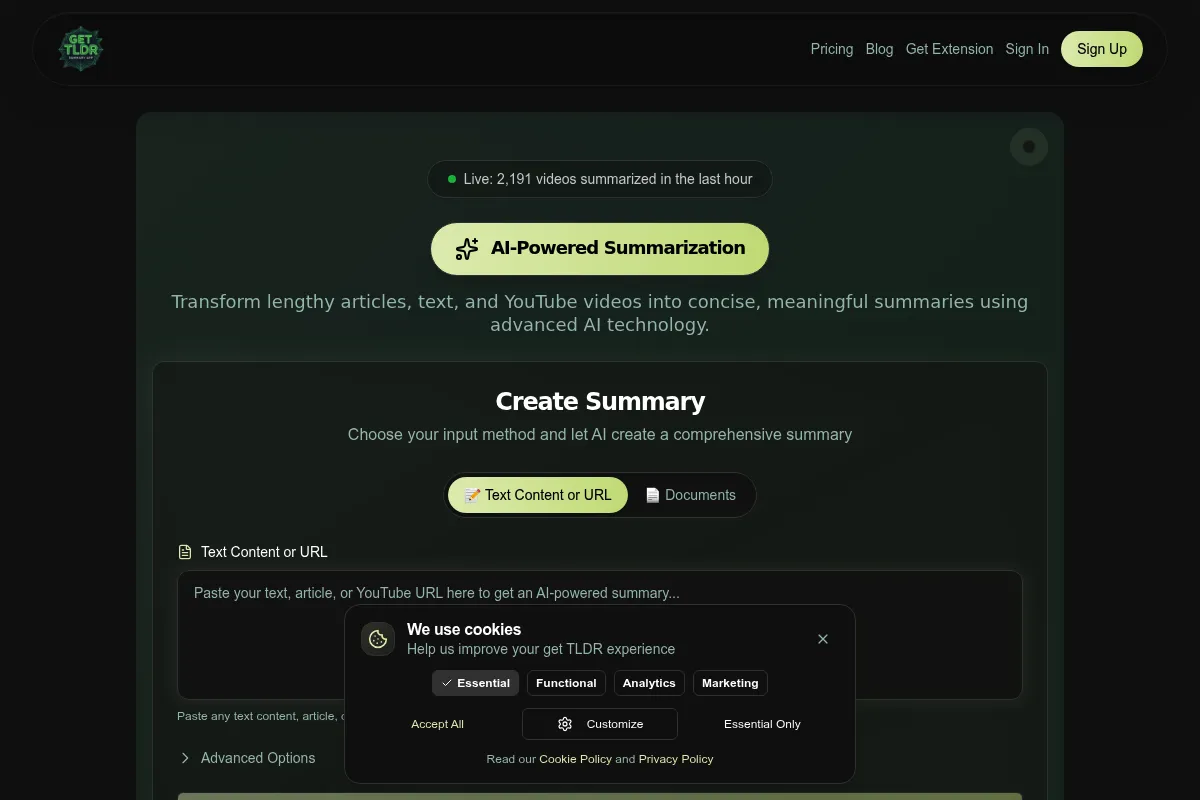Screen dimensions: 1200x800
Task: Click the Sign Up button
Action: click(x=1102, y=49)
